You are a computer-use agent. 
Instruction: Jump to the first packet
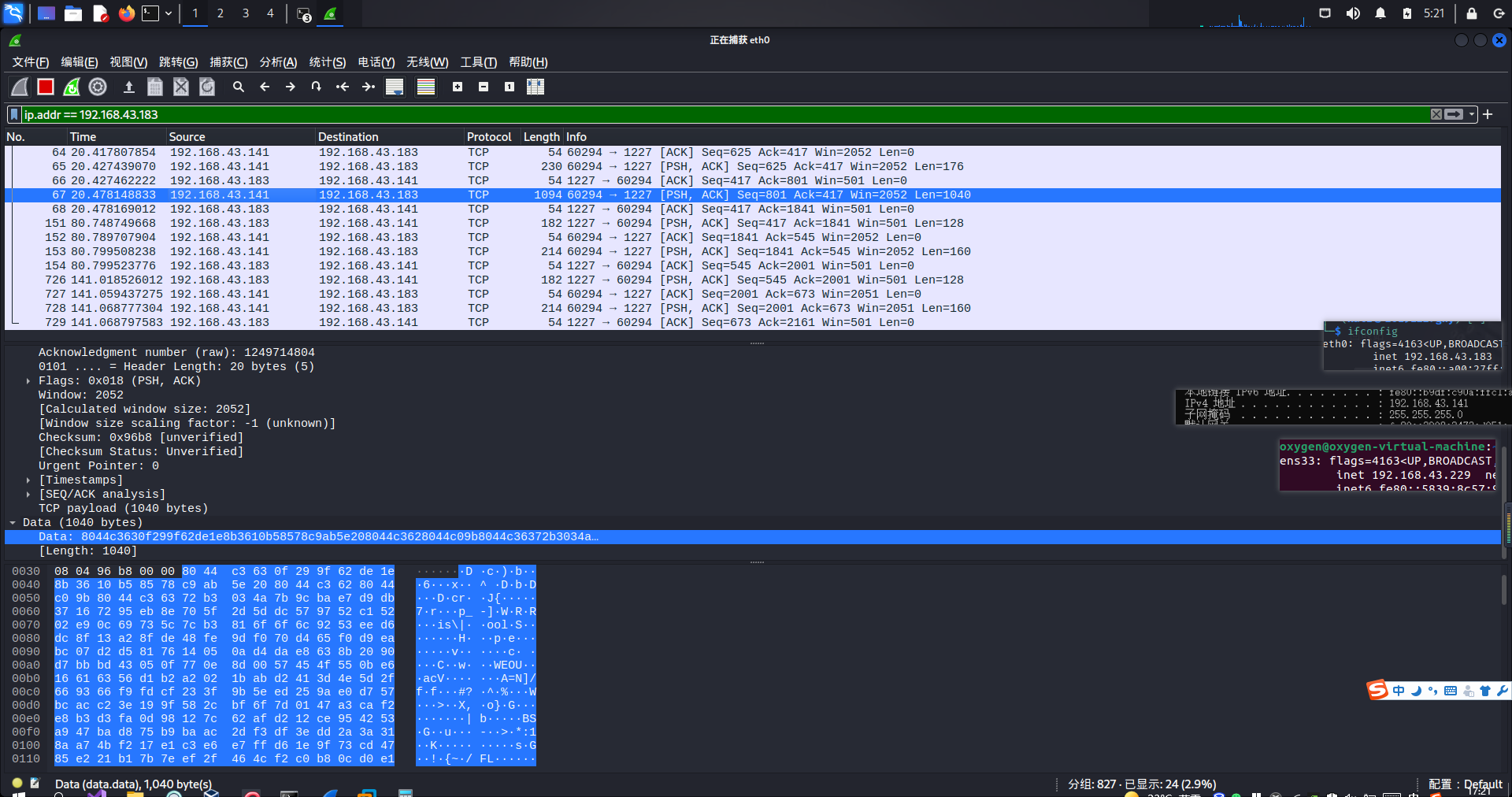click(343, 87)
